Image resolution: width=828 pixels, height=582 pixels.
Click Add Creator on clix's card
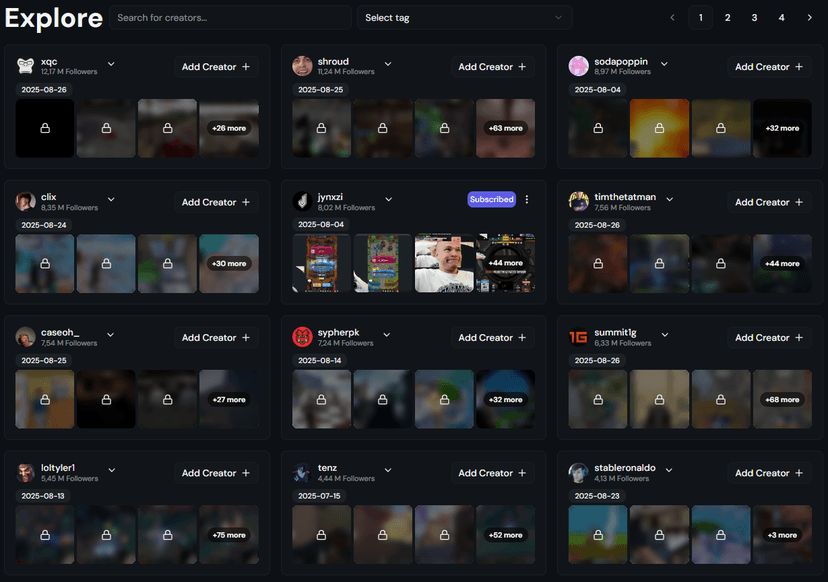click(216, 201)
